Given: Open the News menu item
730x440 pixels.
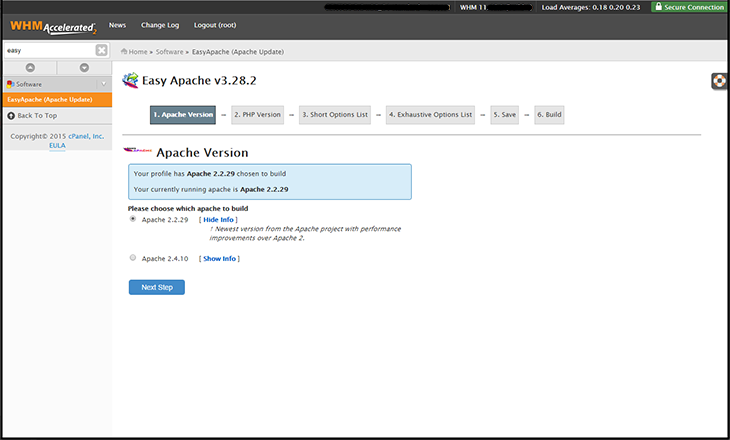Looking at the screenshot, I should 117,25.
